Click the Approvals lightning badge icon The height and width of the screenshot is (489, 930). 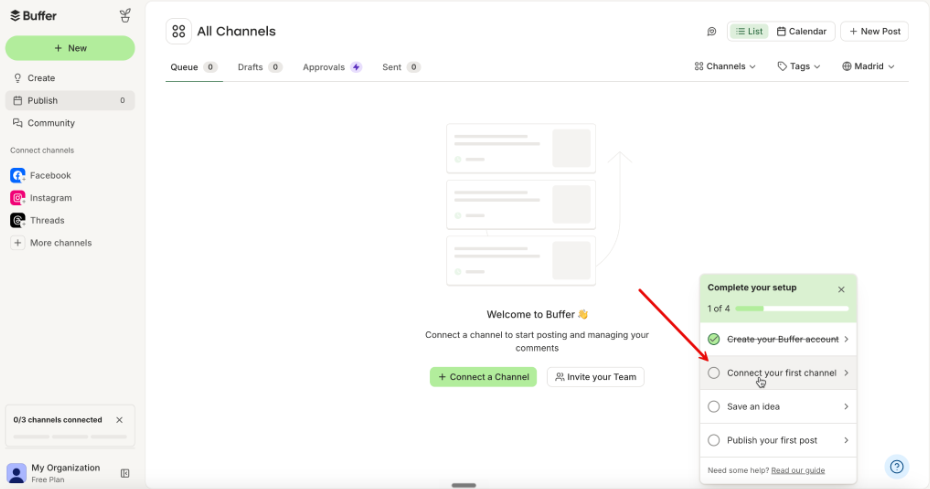tap(356, 67)
